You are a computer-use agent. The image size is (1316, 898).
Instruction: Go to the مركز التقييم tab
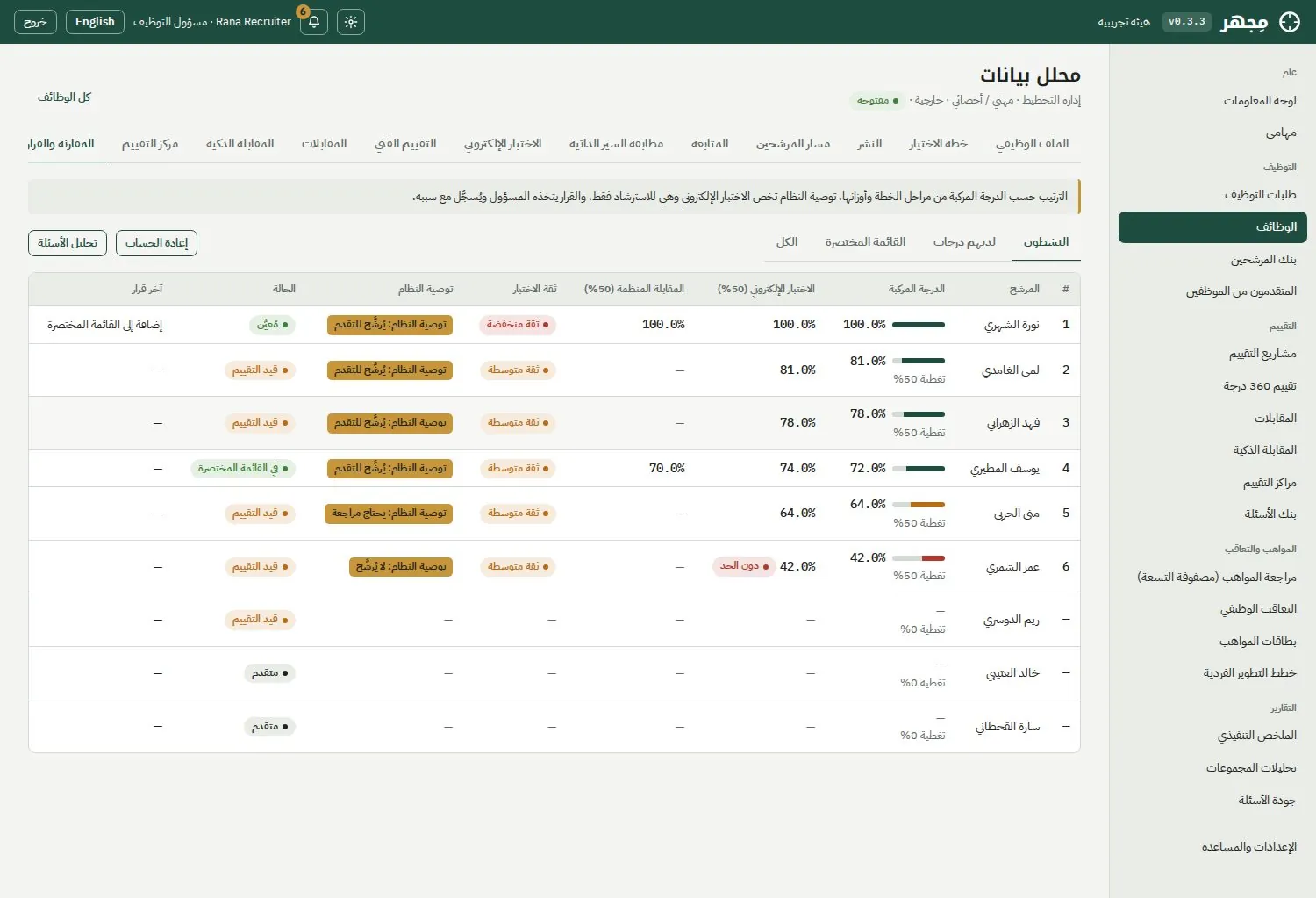coord(150,144)
